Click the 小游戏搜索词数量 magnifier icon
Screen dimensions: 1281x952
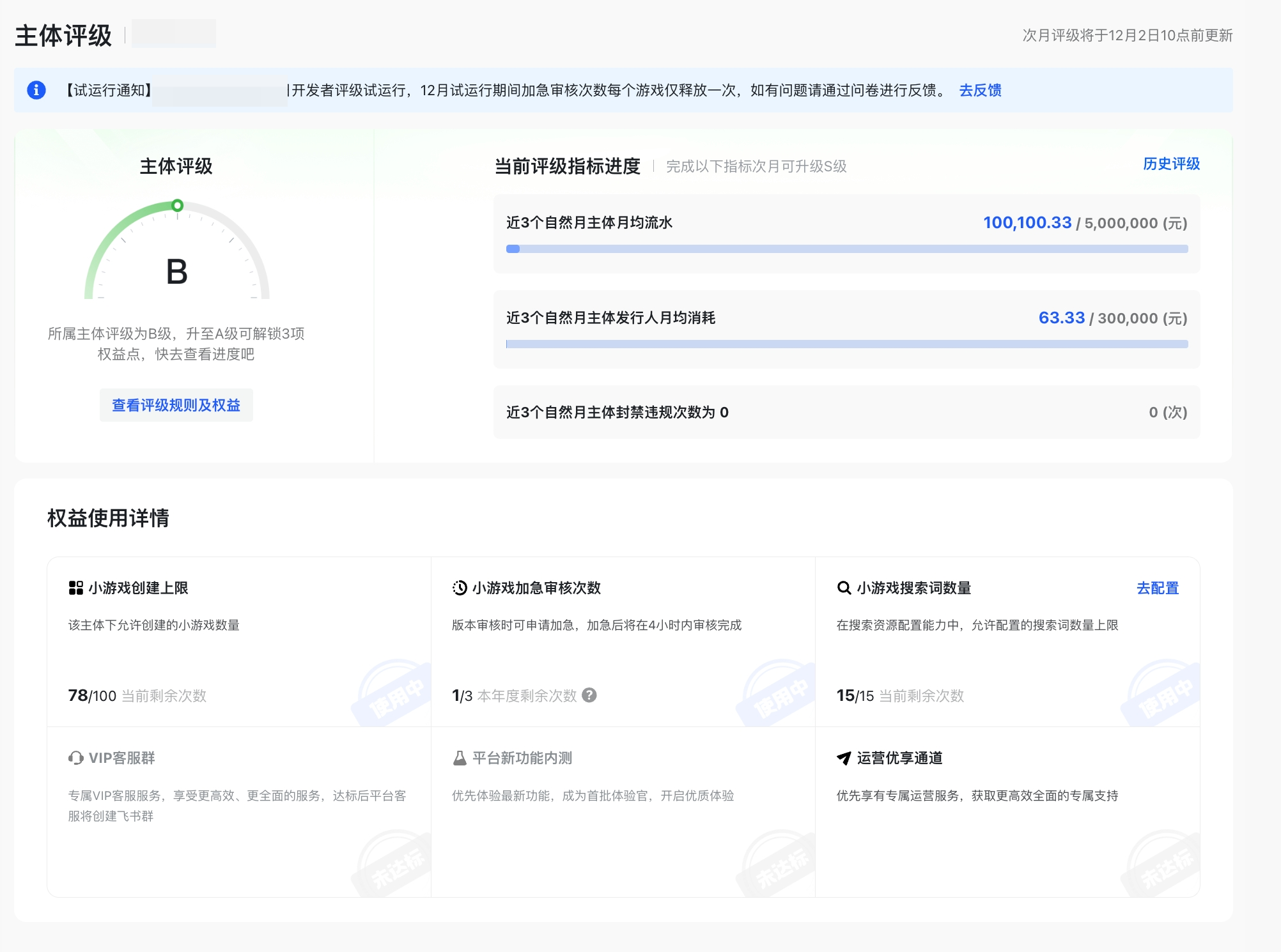[844, 588]
